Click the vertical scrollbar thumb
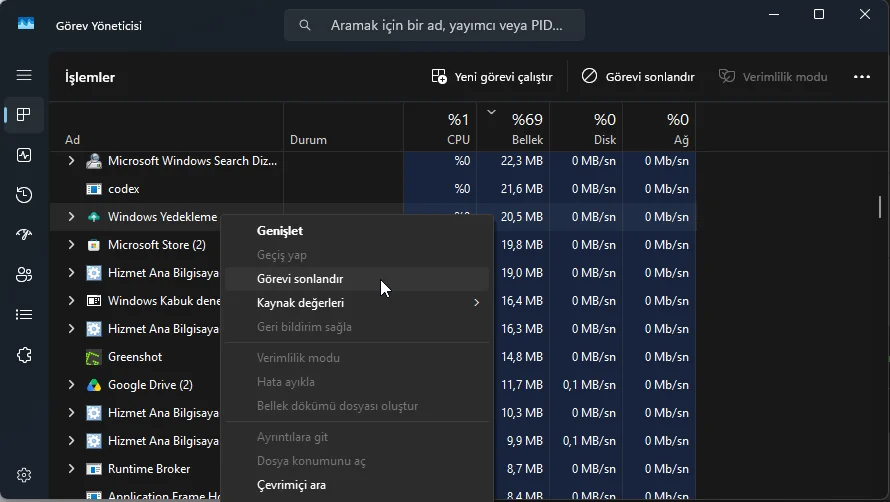This screenshot has width=890, height=502. pyautogui.click(x=880, y=207)
